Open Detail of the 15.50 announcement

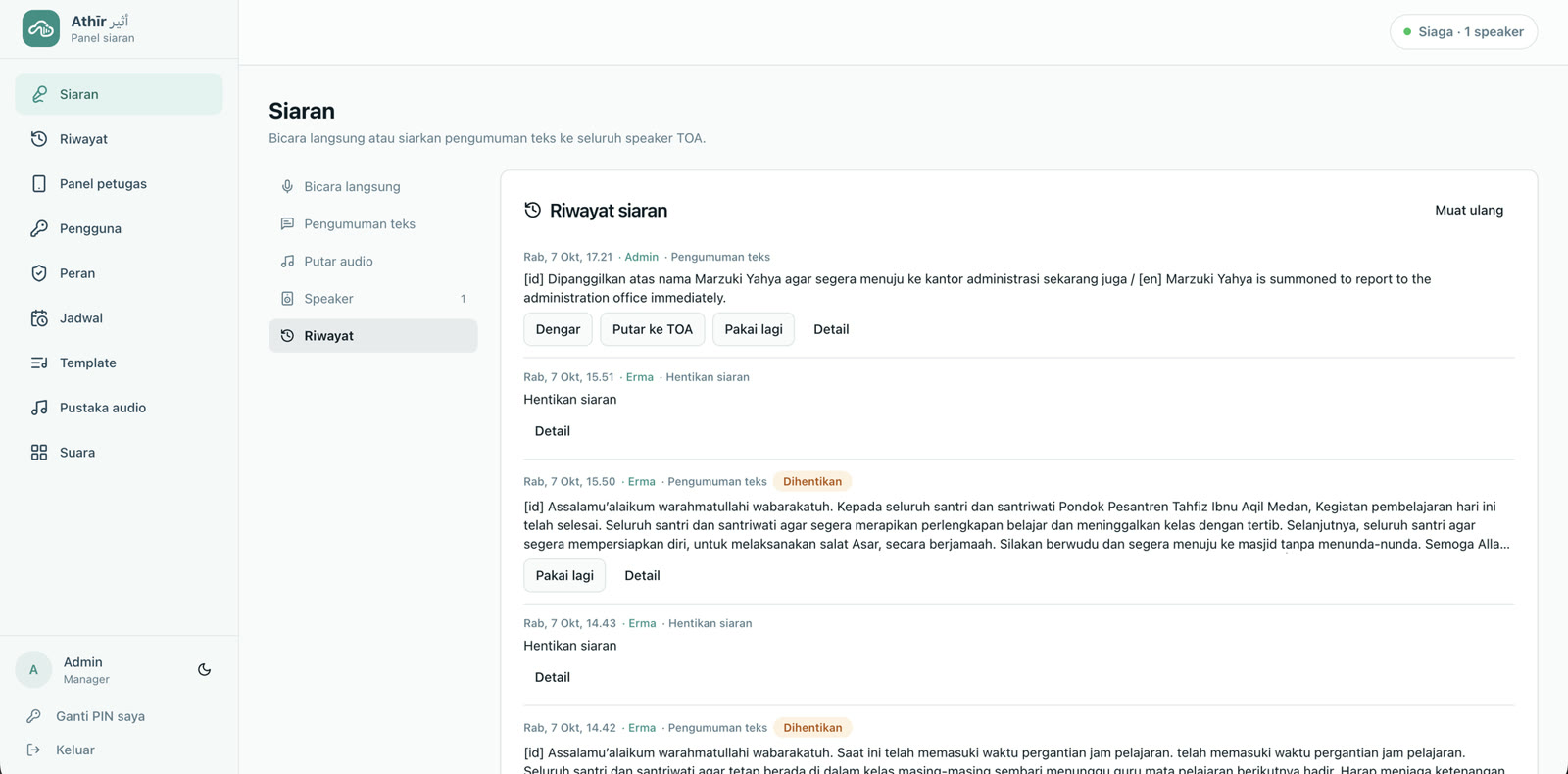[642, 576]
